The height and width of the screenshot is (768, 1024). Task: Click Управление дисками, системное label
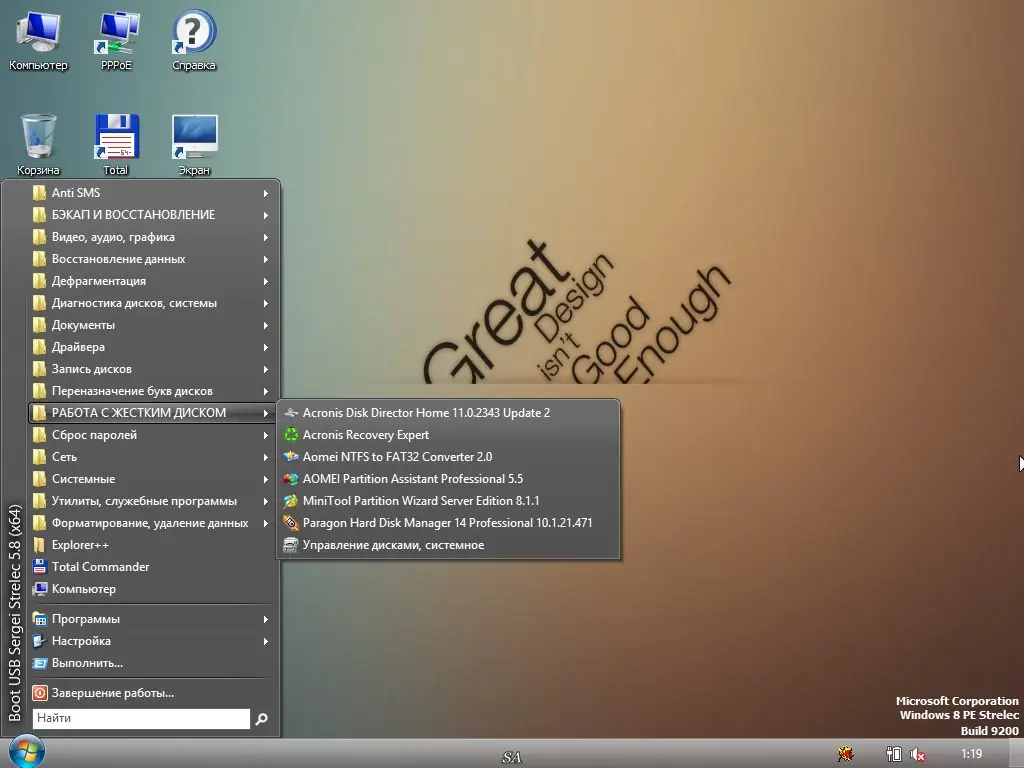click(x=393, y=545)
